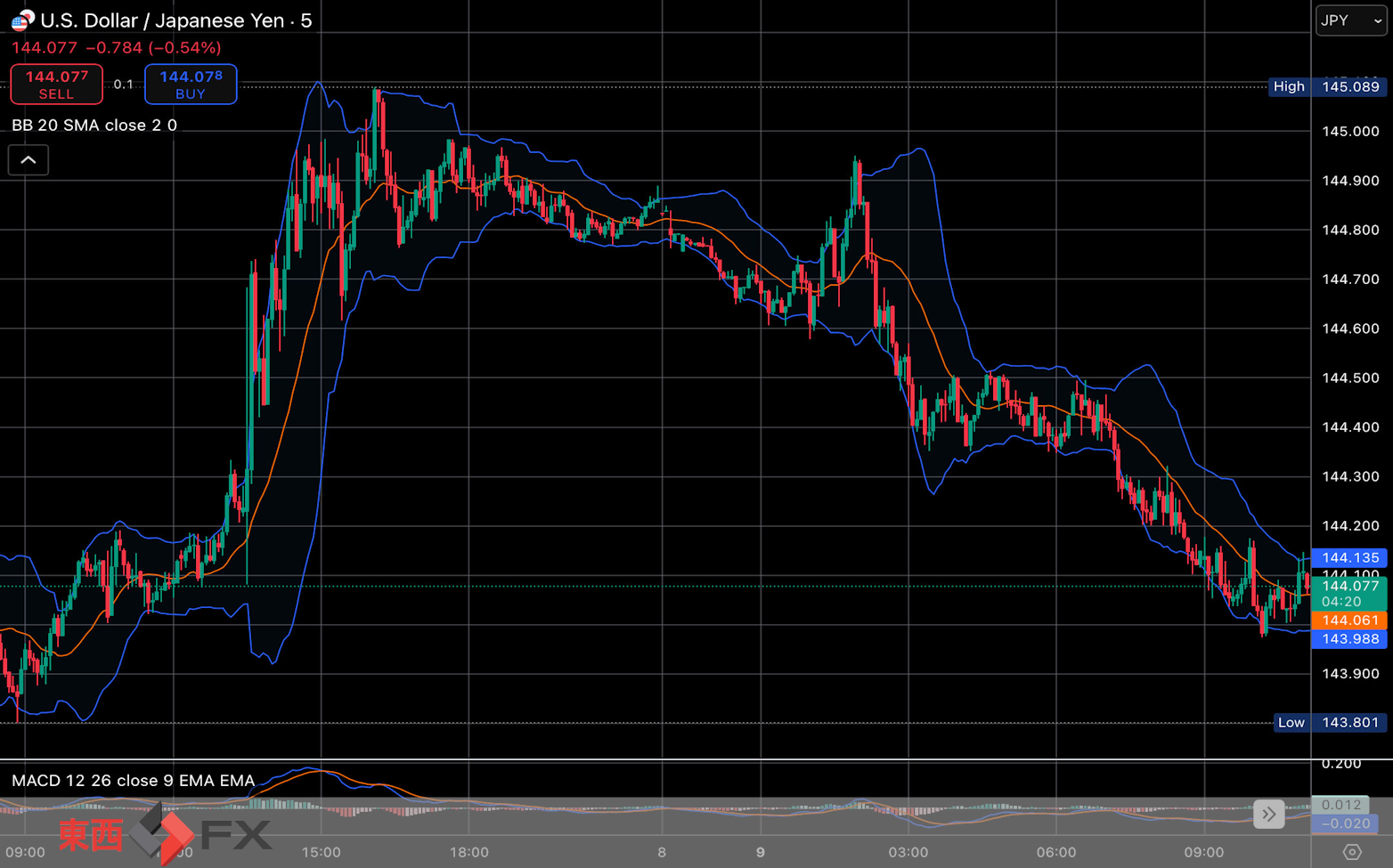
Task: Collapse the indicator legend with the chevron
Action: [x=29, y=160]
